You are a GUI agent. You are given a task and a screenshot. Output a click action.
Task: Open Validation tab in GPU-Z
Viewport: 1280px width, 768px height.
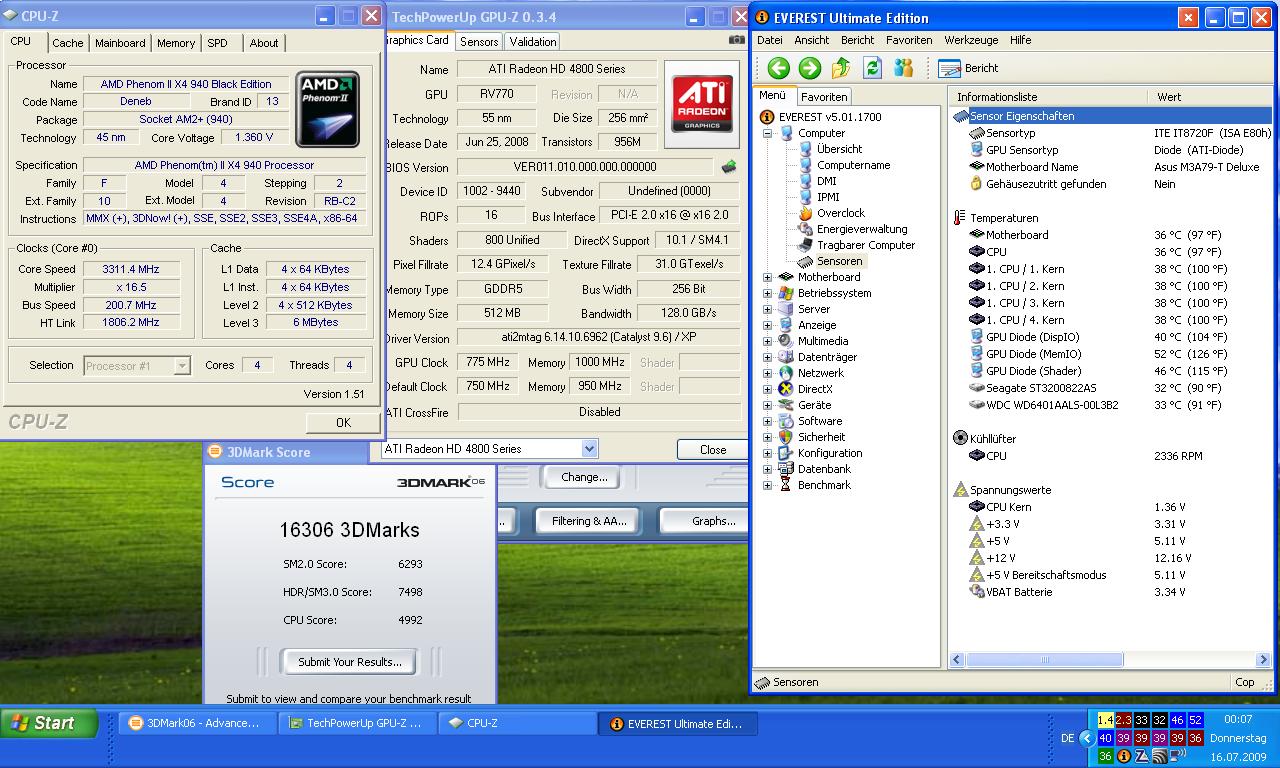[x=532, y=41]
